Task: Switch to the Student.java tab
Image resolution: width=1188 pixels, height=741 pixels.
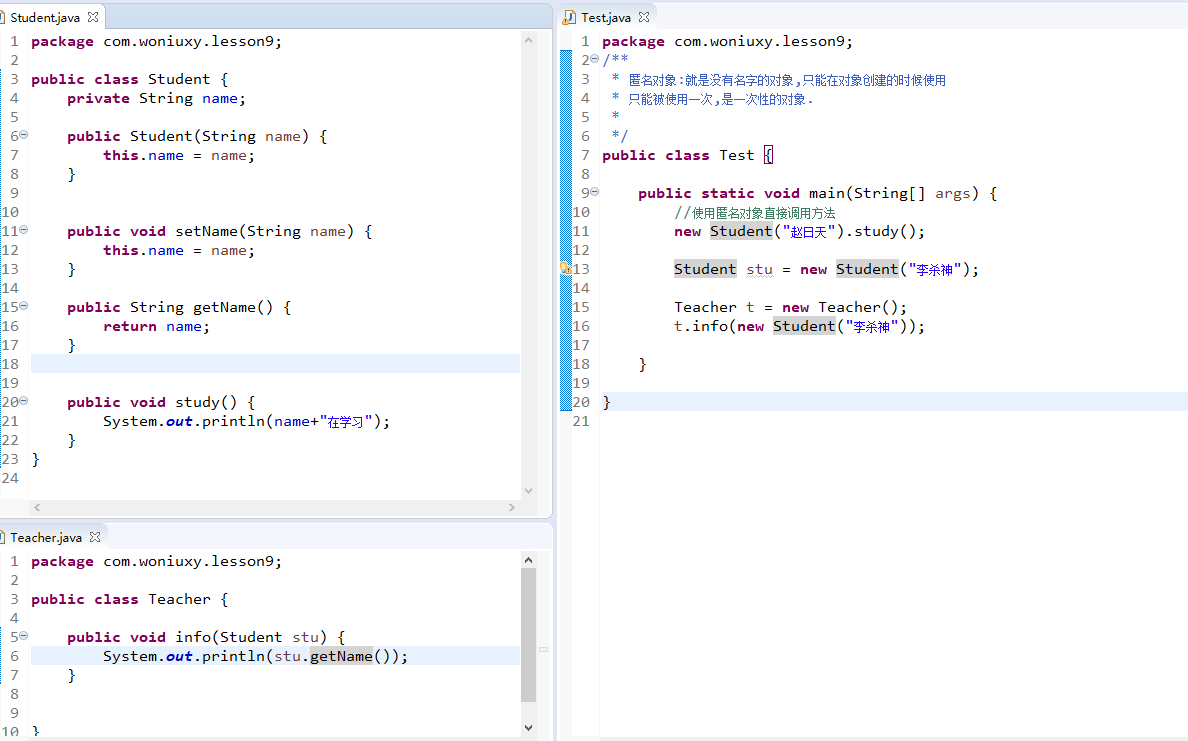Action: pyautogui.click(x=45, y=17)
